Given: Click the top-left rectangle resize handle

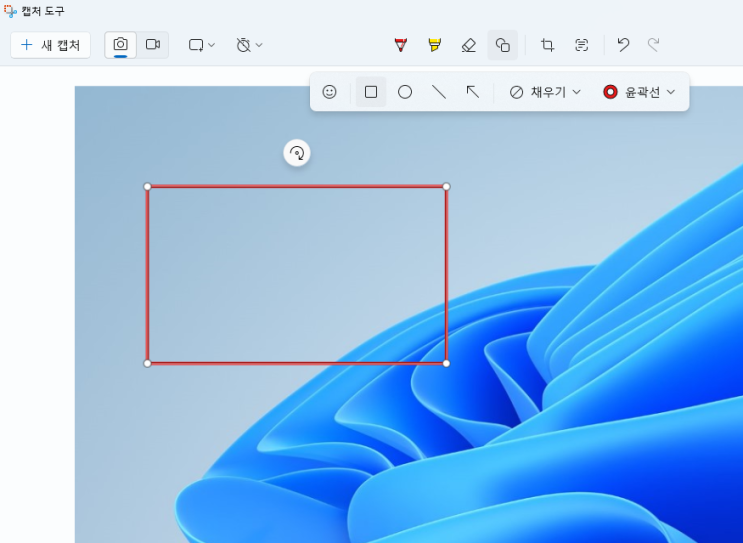Looking at the screenshot, I should (x=147, y=187).
